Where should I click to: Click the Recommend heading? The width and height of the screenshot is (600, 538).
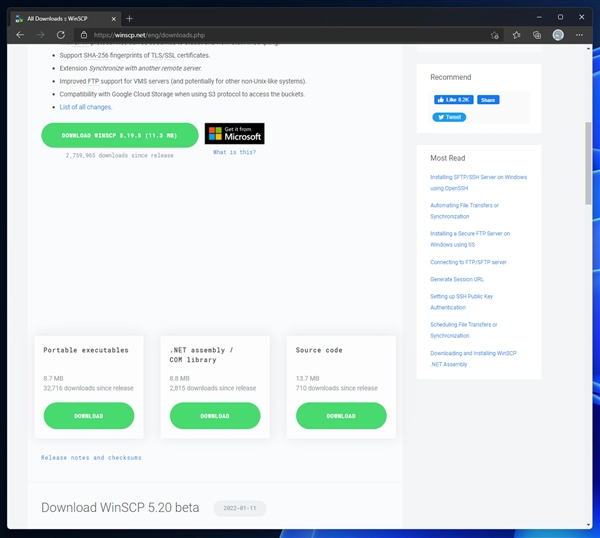pos(451,77)
